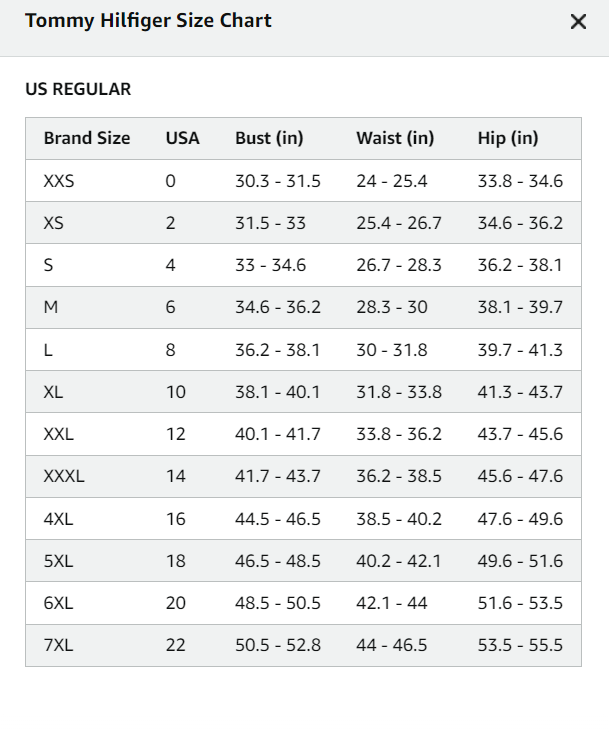Click the hip value 43.7 - 45.6

[x=520, y=434]
